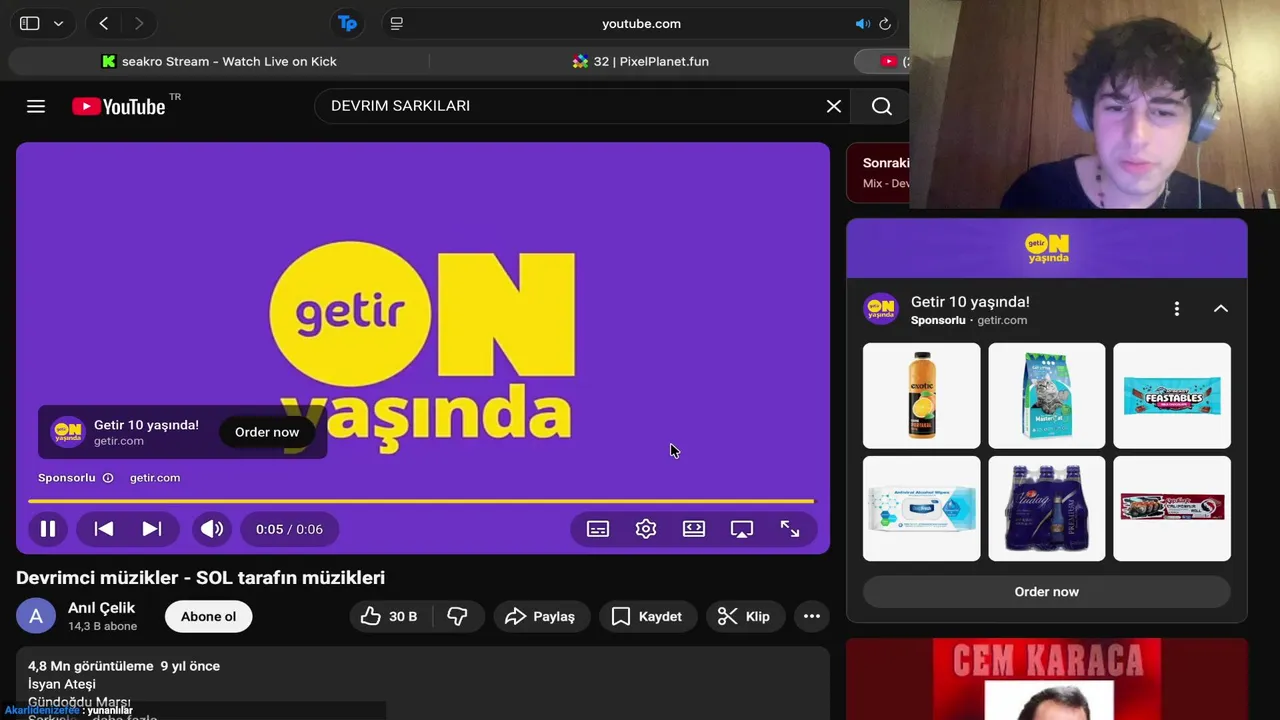
Task: Open player settings gear
Action: (x=646, y=529)
